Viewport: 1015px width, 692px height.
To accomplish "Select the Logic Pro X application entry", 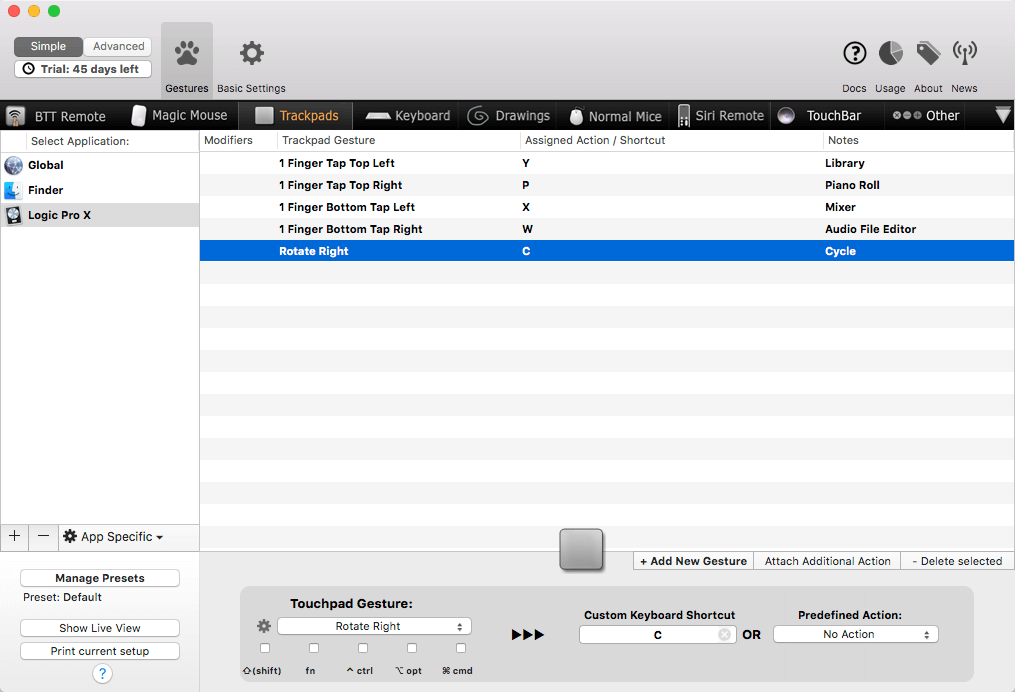I will coord(100,215).
